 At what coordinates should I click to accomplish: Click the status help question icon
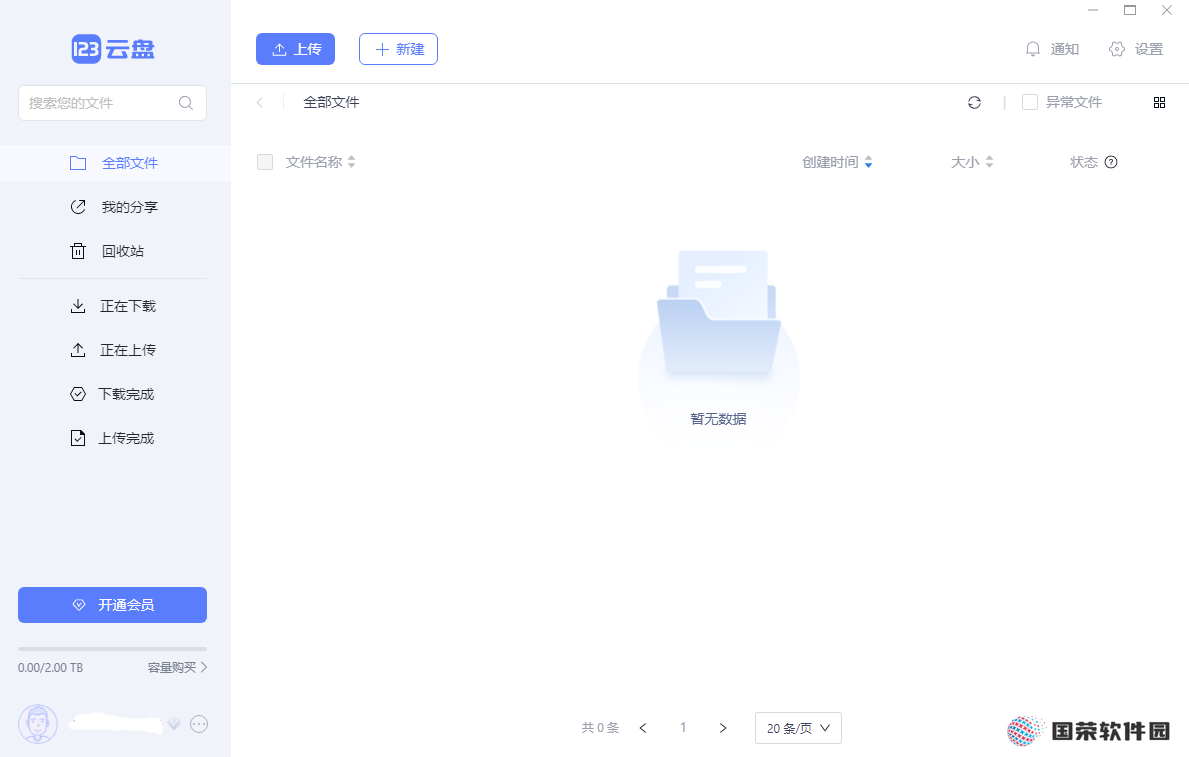coord(1111,162)
